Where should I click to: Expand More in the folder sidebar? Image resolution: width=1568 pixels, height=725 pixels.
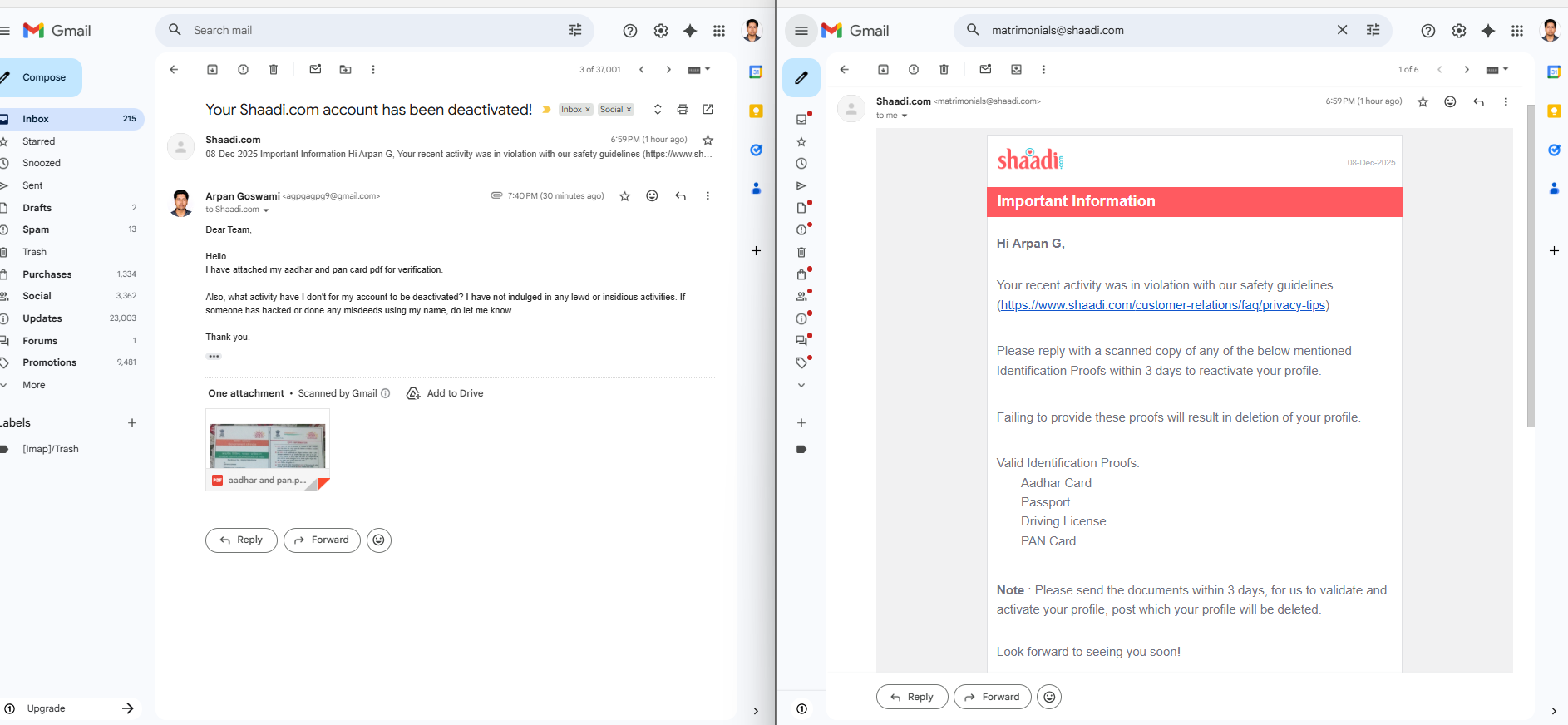[34, 385]
